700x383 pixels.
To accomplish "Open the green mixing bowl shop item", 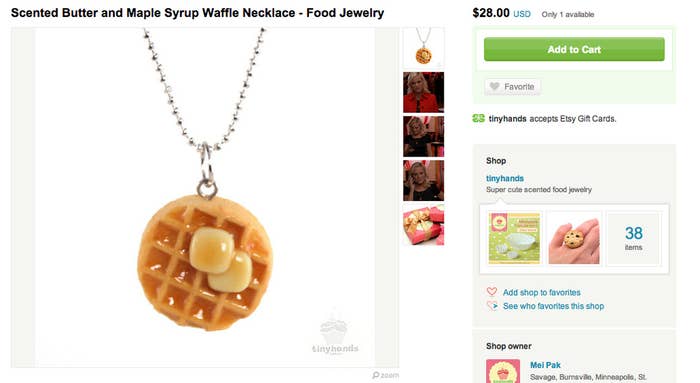I will click(x=514, y=239).
